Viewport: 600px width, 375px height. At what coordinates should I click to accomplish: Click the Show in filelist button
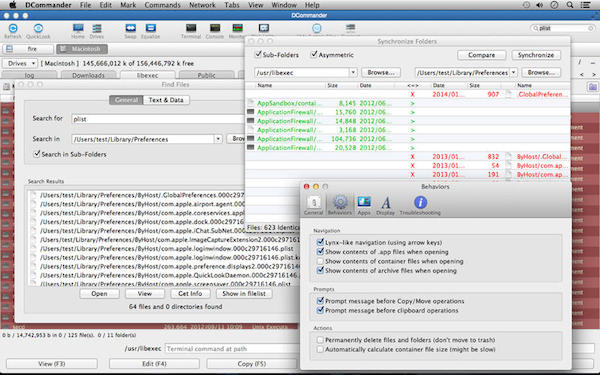(244, 293)
